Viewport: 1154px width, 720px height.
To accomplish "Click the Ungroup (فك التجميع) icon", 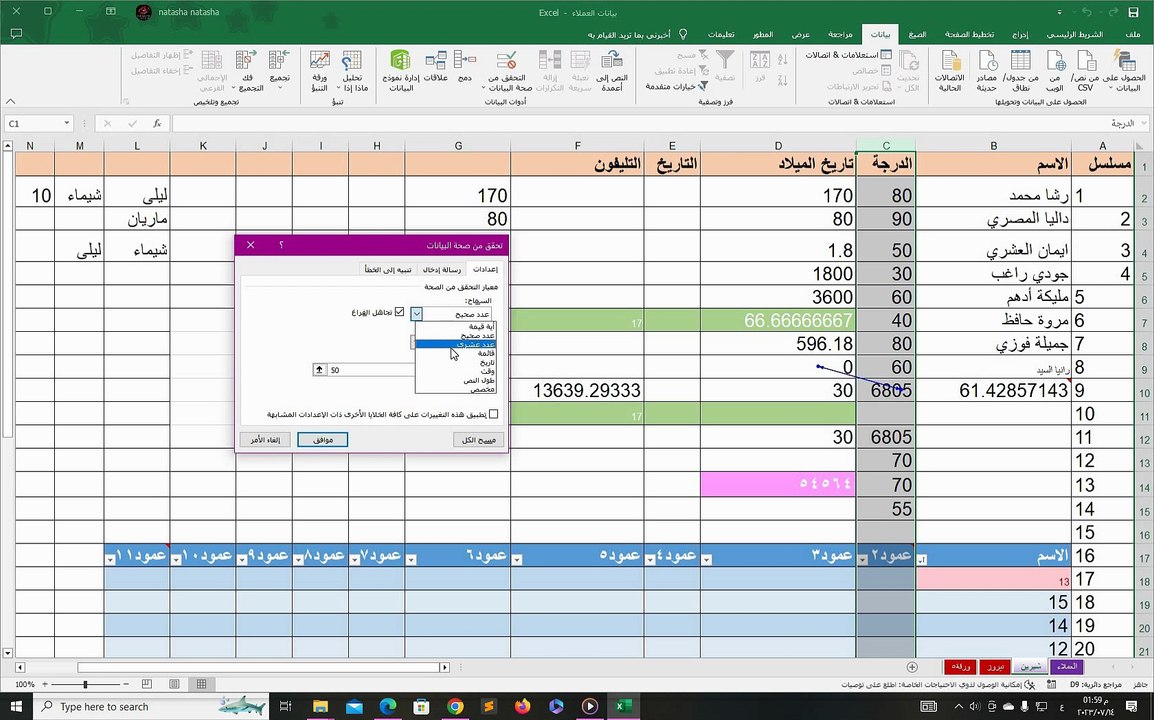I will pos(247,71).
